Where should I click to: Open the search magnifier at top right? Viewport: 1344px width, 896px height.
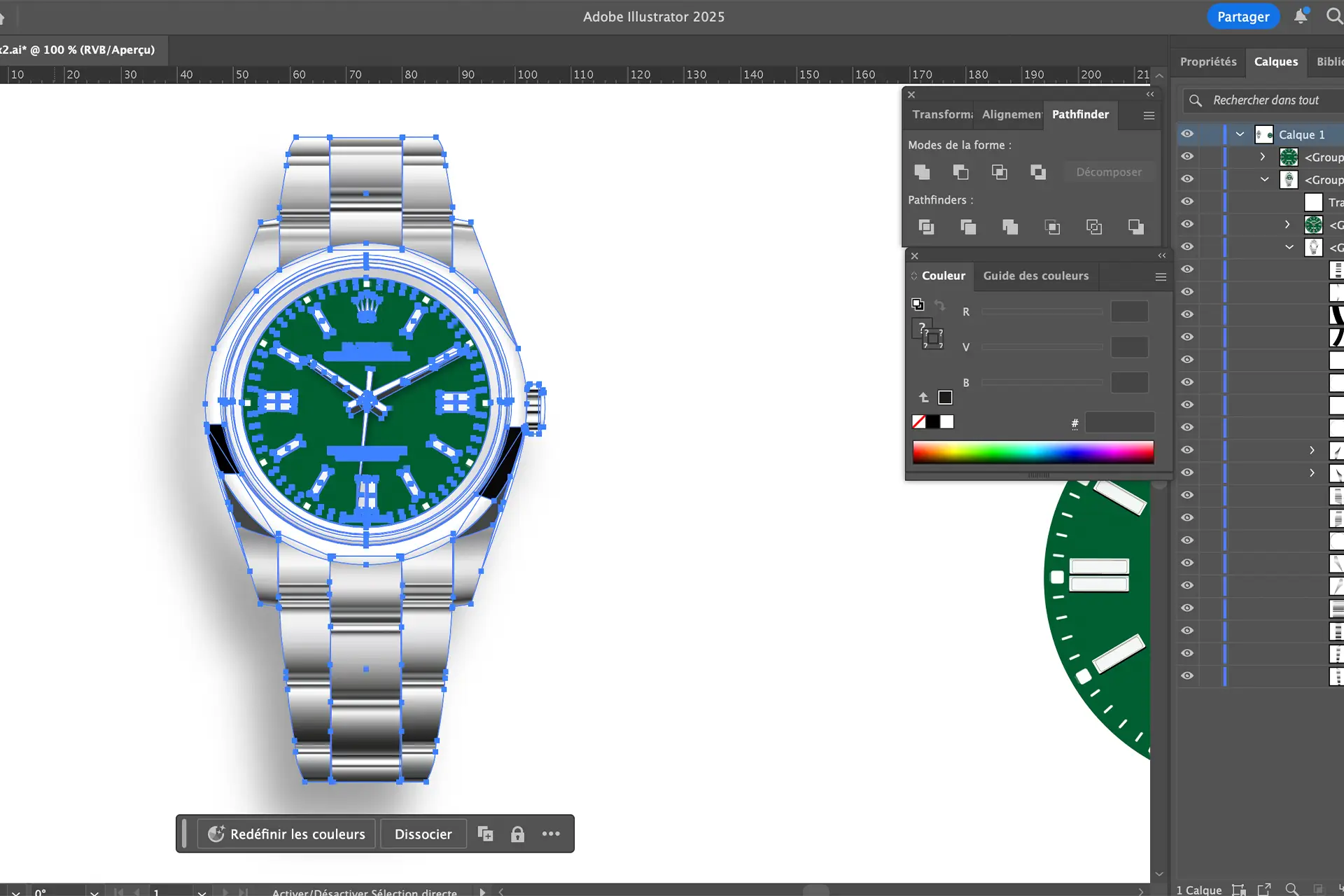click(1334, 16)
